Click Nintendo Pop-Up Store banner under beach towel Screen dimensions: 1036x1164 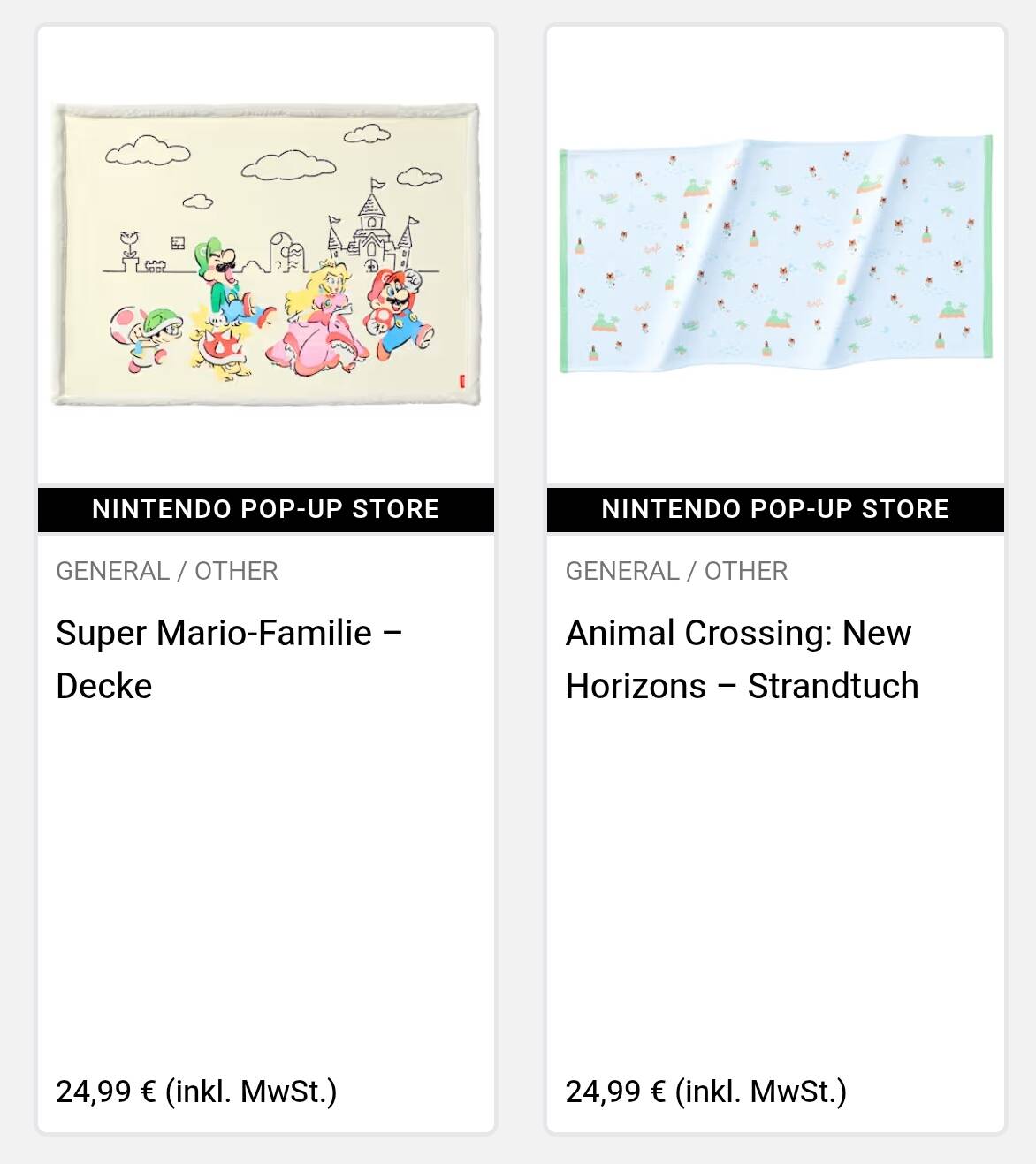coord(775,509)
